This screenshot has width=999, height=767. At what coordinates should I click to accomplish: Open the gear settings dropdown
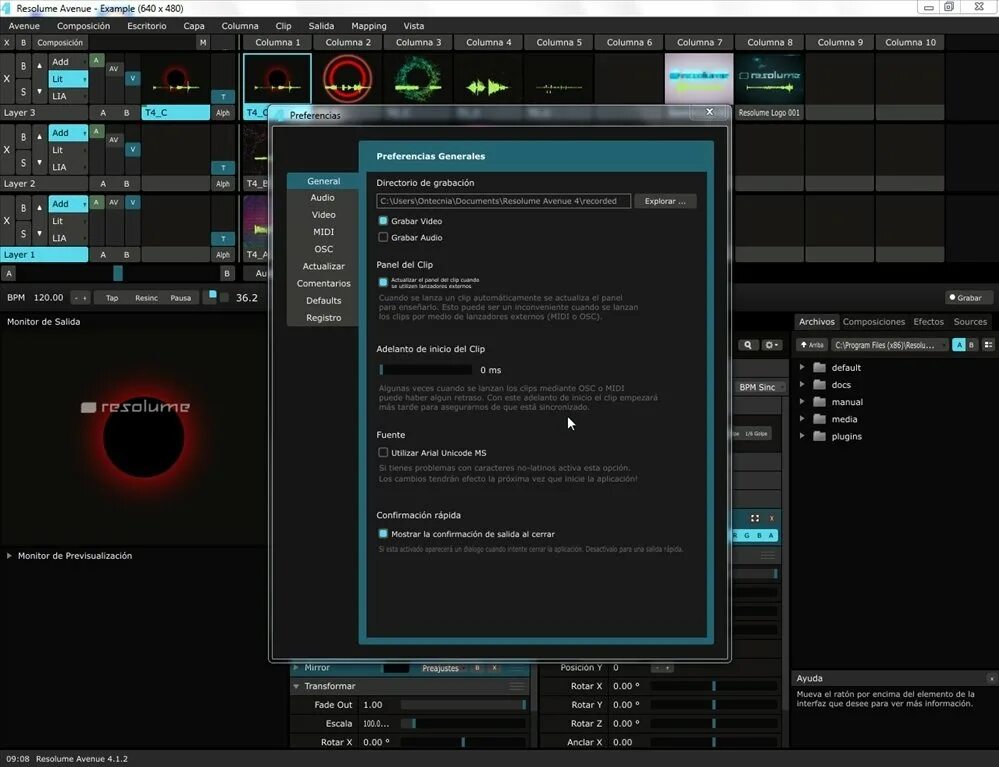click(x=772, y=345)
